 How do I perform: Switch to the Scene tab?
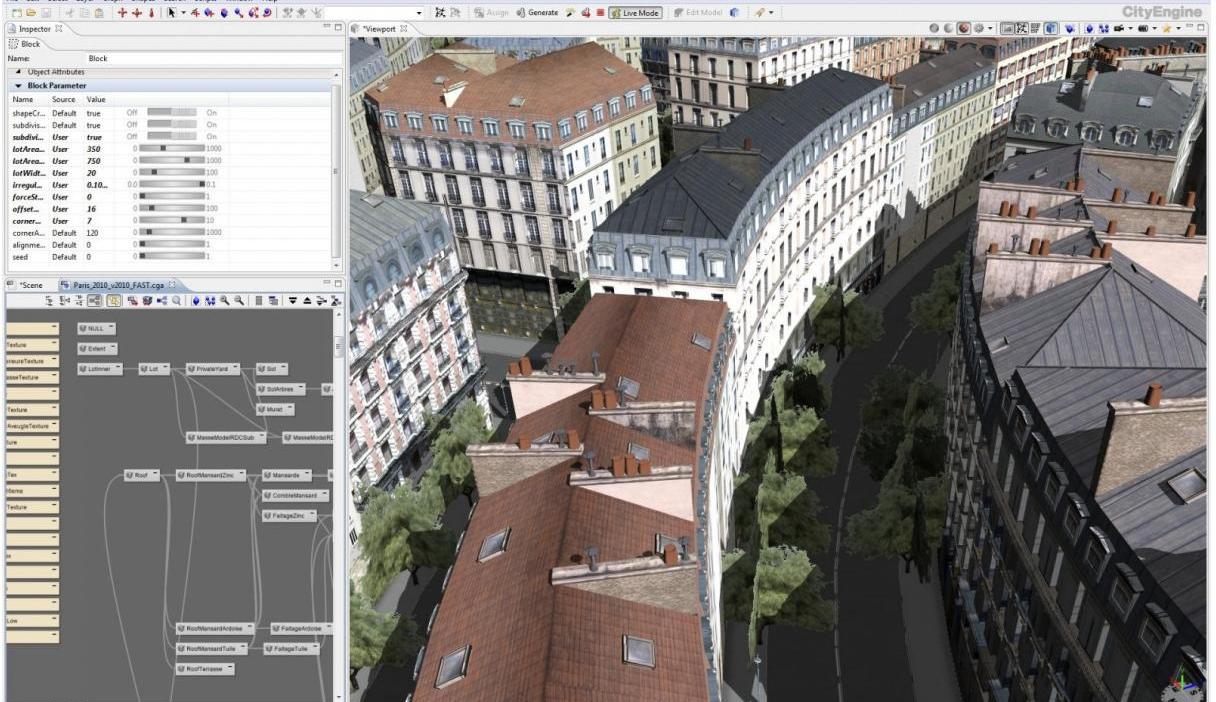(x=30, y=285)
